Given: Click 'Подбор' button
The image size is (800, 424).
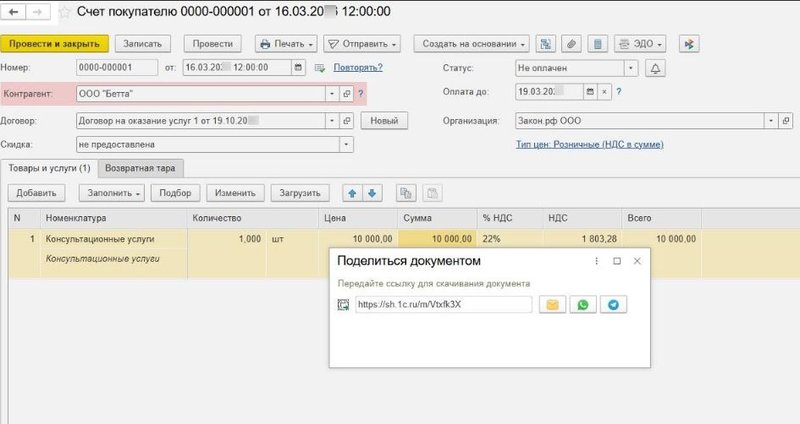Looking at the screenshot, I should [175, 193].
